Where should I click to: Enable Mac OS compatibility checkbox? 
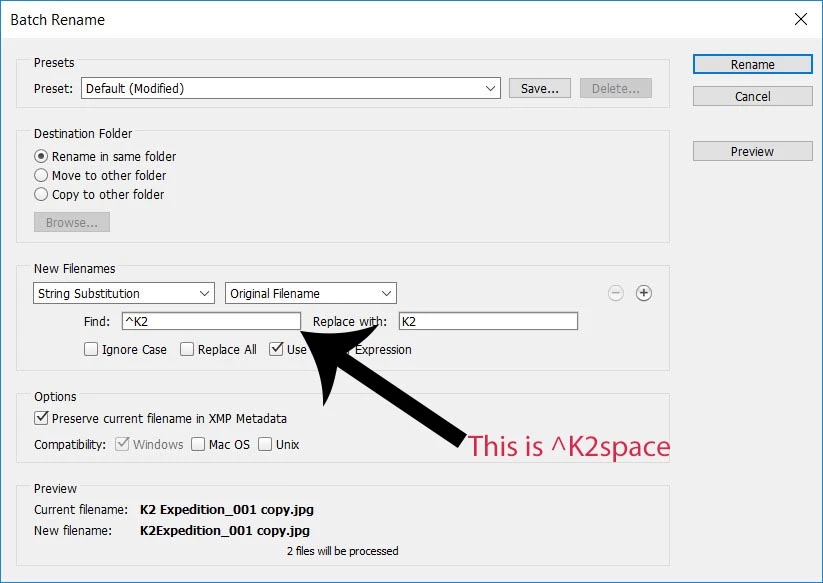click(x=198, y=444)
